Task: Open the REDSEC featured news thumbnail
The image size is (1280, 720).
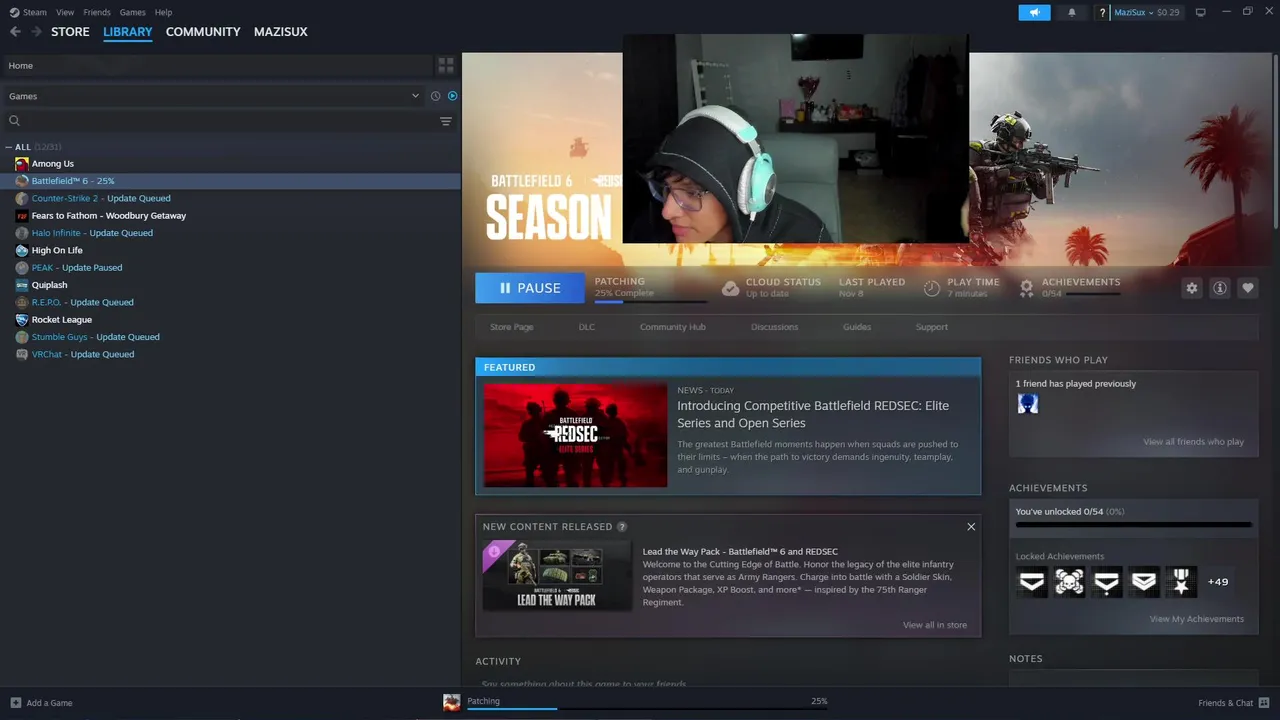Action: [x=575, y=435]
